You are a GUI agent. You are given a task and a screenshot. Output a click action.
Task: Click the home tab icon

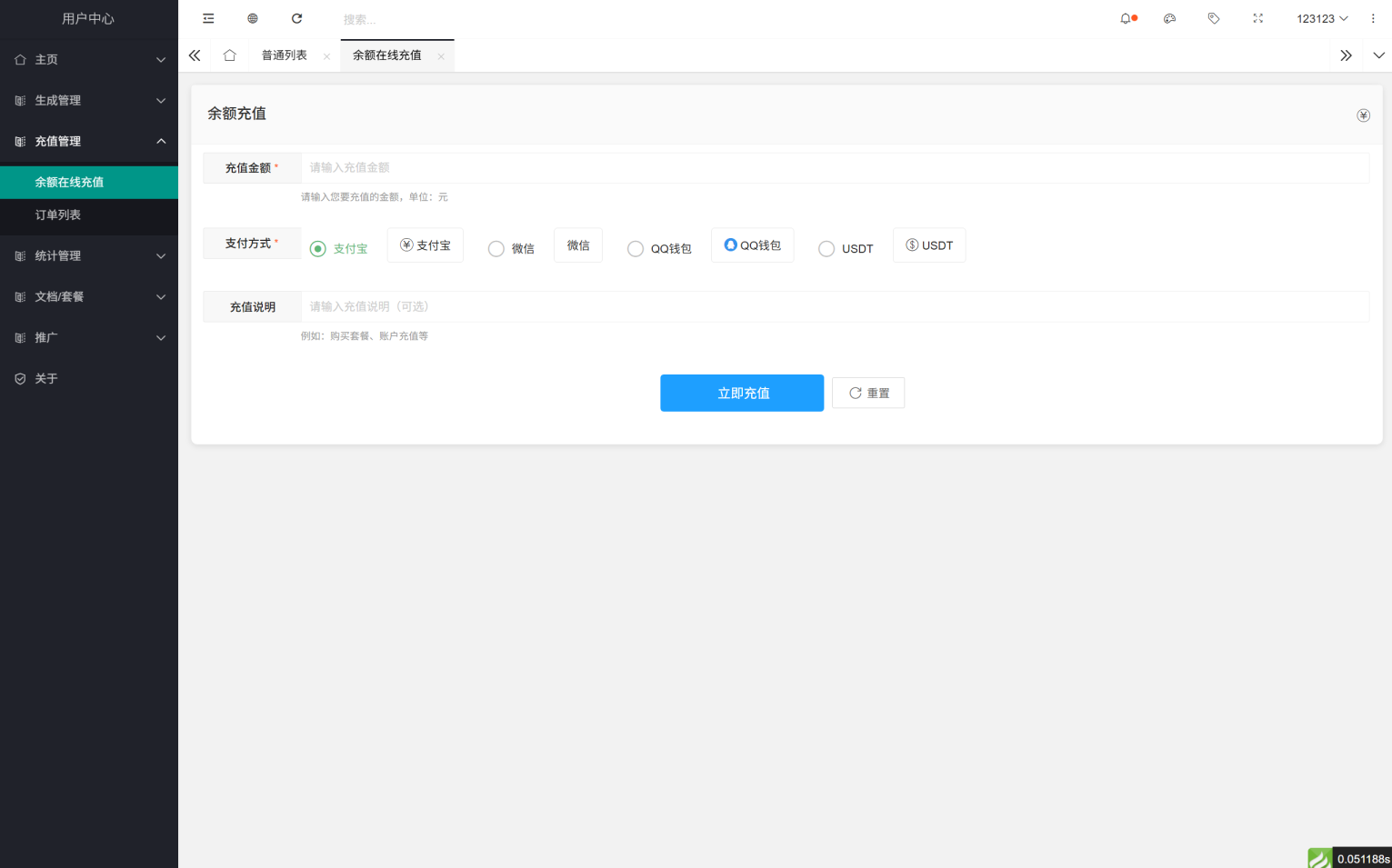(x=229, y=55)
